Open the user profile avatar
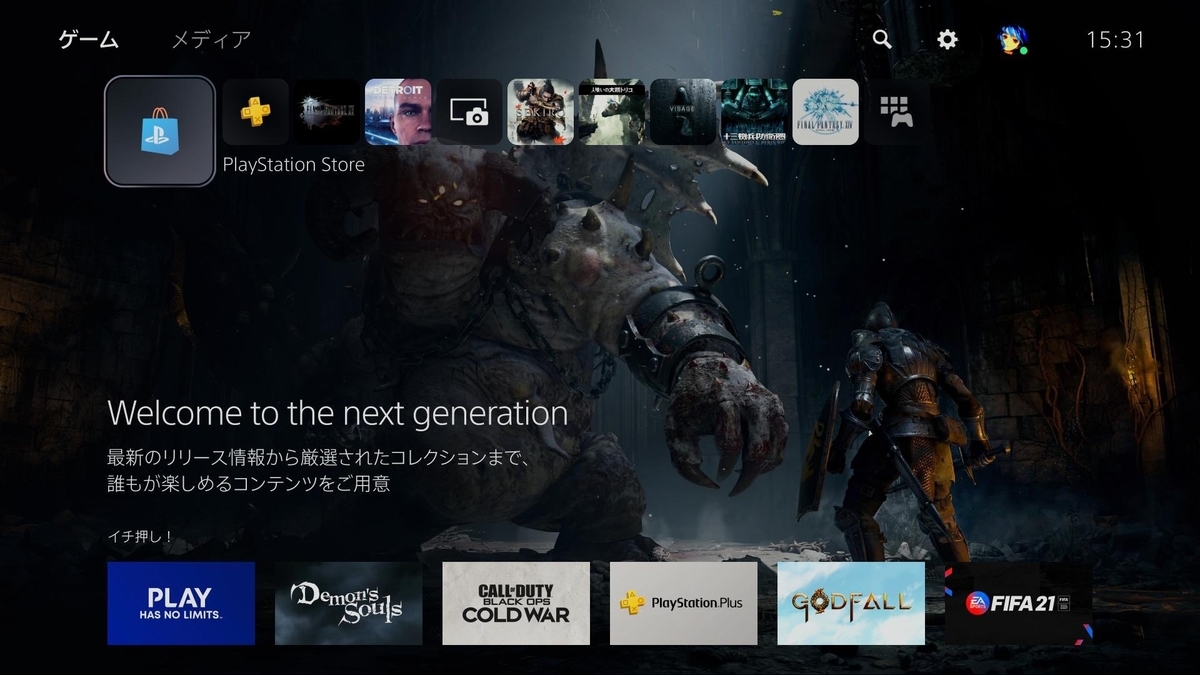 1012,39
